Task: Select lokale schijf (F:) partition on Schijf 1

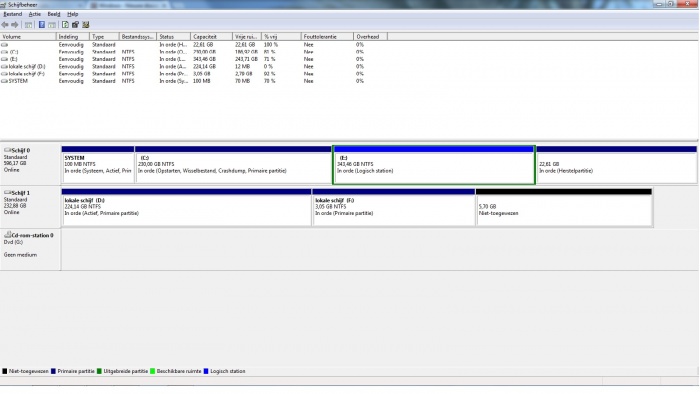Action: pyautogui.click(x=394, y=207)
